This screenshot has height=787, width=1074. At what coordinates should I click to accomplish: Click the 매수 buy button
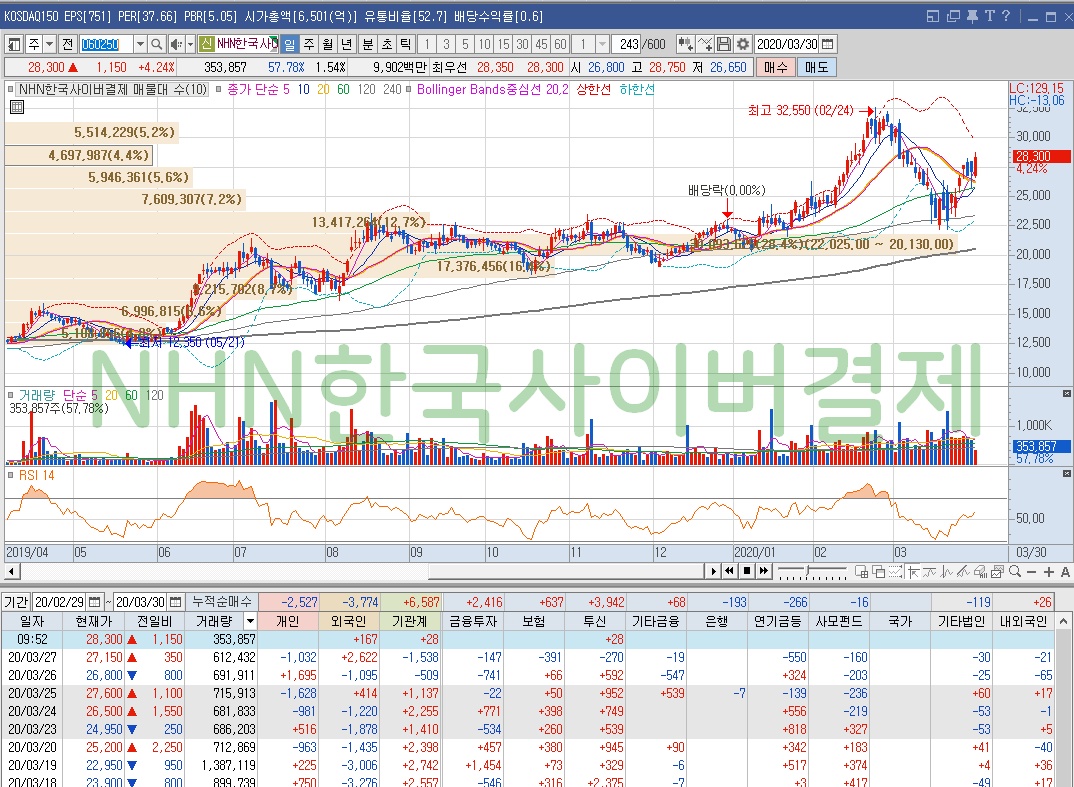coord(776,67)
